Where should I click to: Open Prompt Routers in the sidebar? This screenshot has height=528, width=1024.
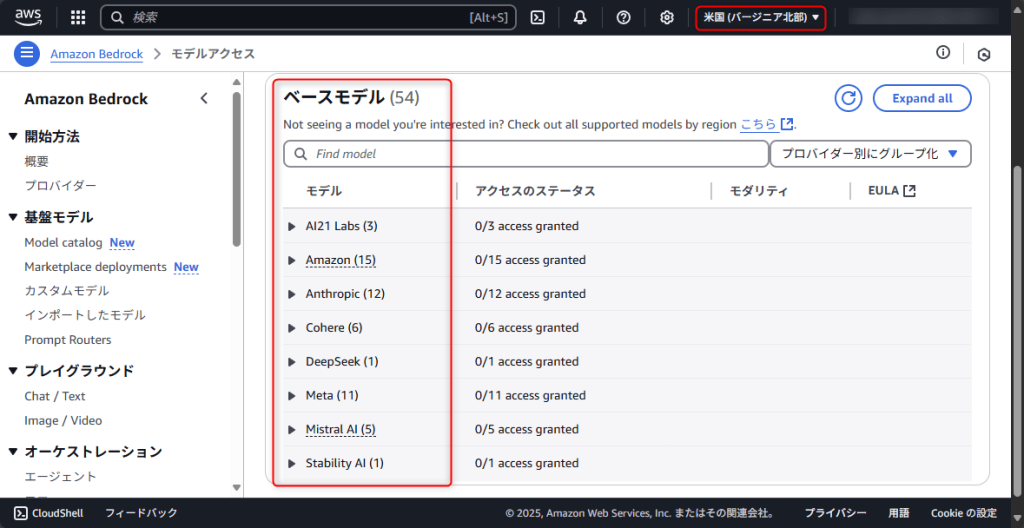coord(68,340)
